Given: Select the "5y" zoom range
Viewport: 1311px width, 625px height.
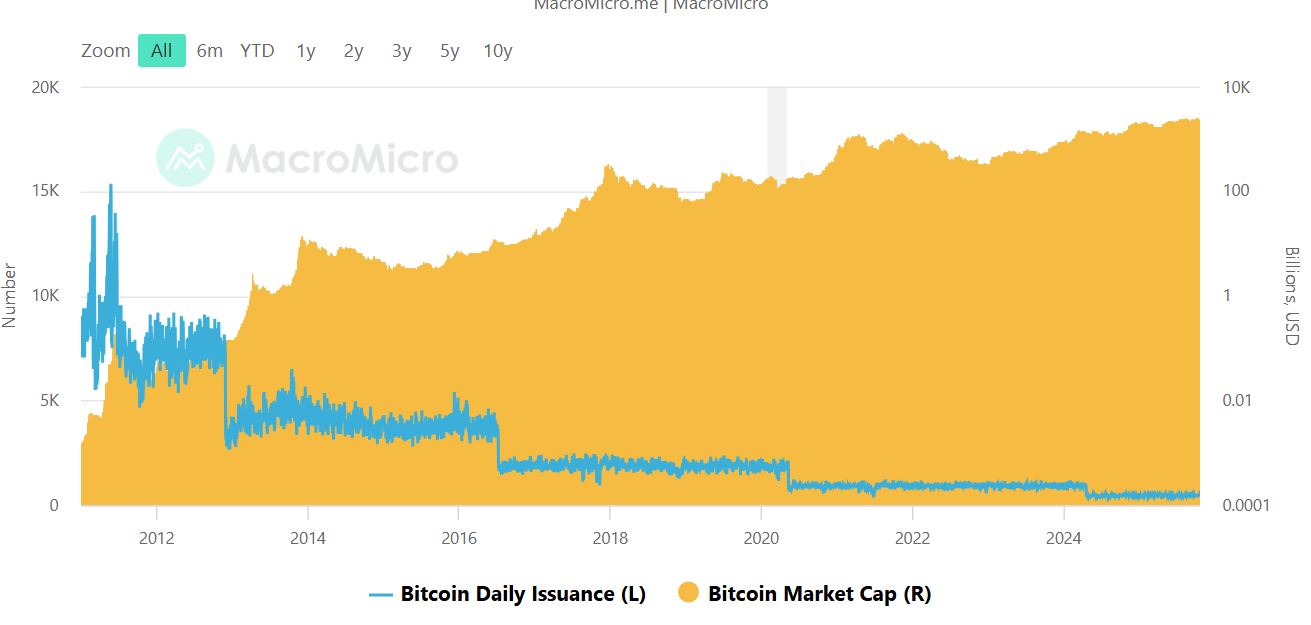Looking at the screenshot, I should [447, 50].
